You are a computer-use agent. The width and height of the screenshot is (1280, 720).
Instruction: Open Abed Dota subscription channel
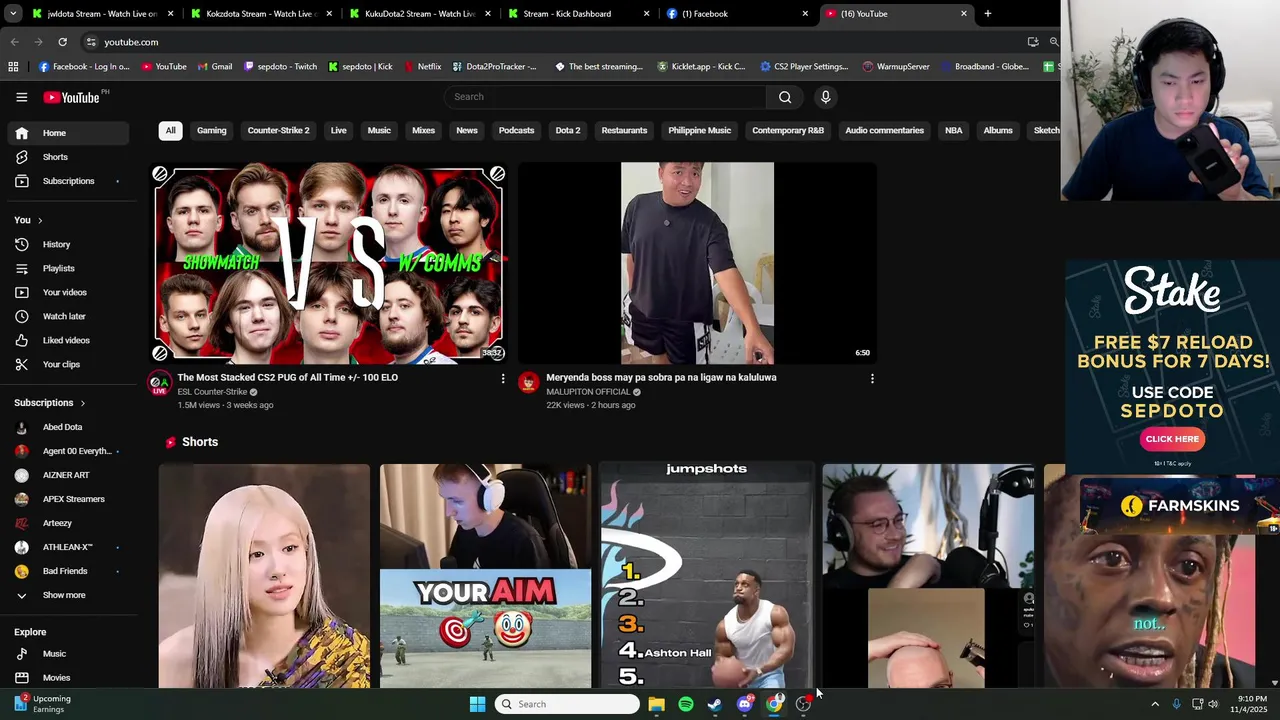click(x=68, y=427)
